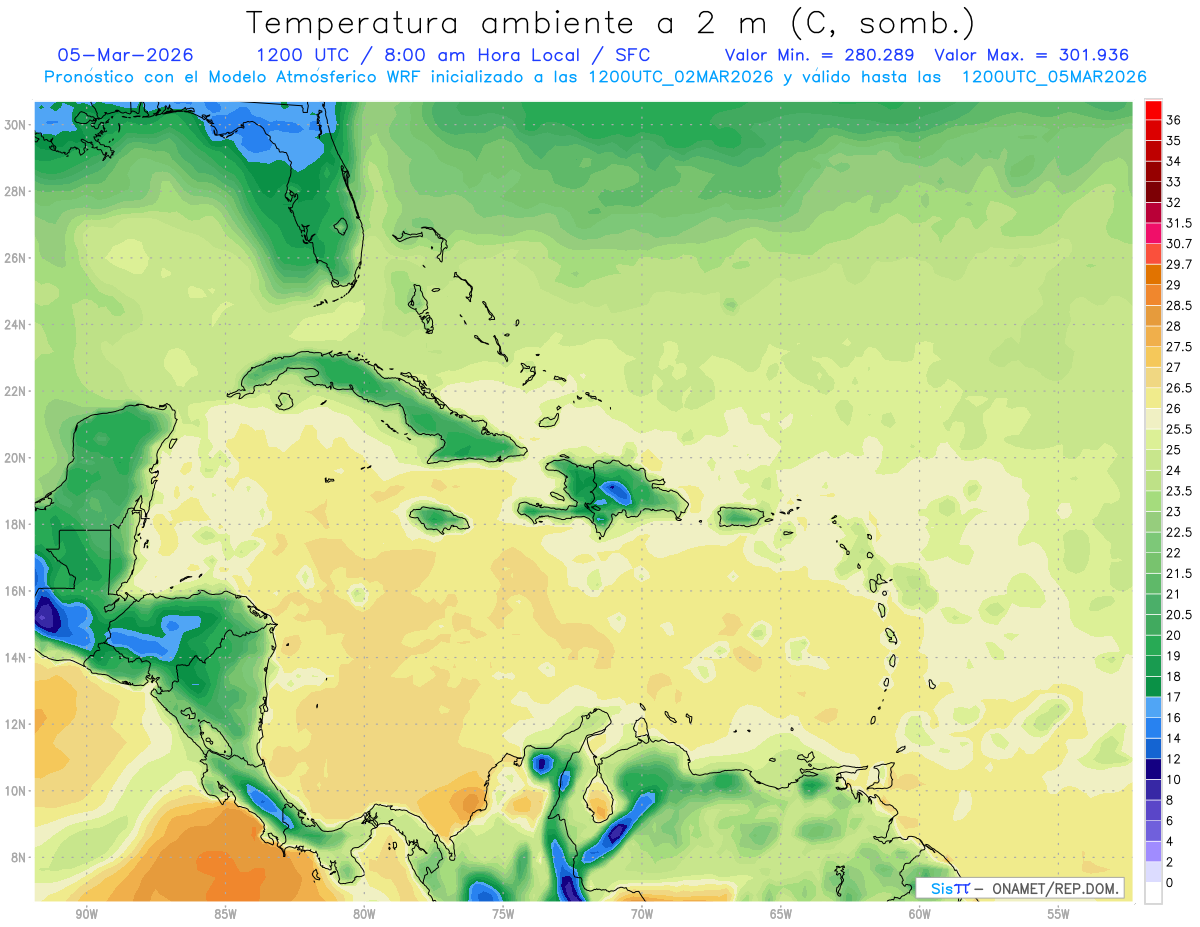
Task: Select the forecast date '05-Mar-2026'
Action: (x=125, y=55)
